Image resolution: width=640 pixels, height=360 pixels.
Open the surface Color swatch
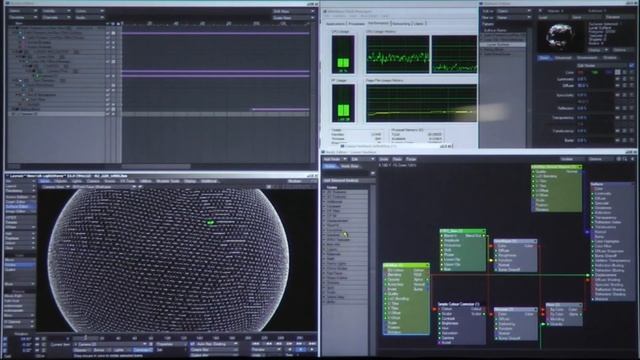pos(618,72)
